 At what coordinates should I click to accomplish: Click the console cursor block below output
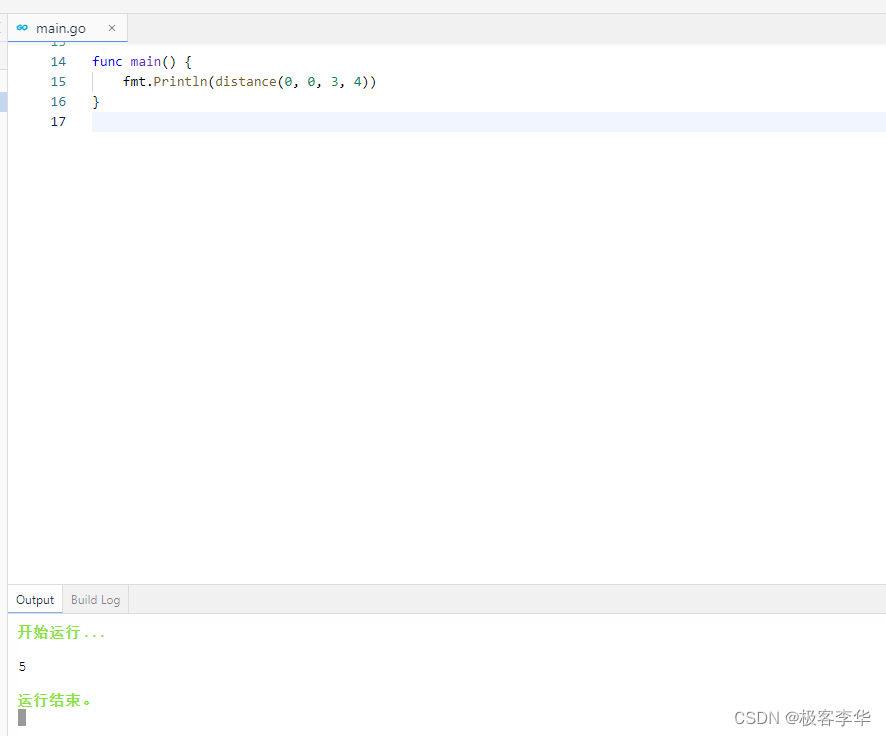coord(22,718)
